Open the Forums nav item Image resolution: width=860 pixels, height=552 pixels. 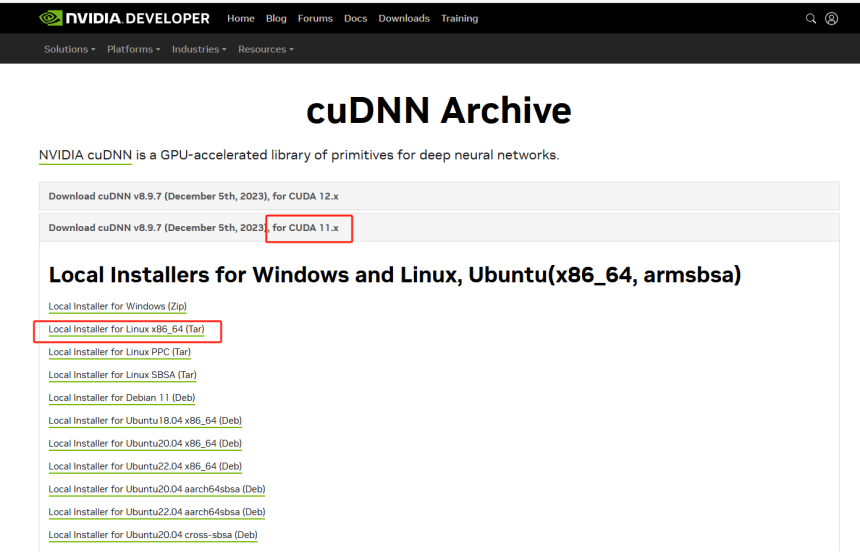[315, 19]
